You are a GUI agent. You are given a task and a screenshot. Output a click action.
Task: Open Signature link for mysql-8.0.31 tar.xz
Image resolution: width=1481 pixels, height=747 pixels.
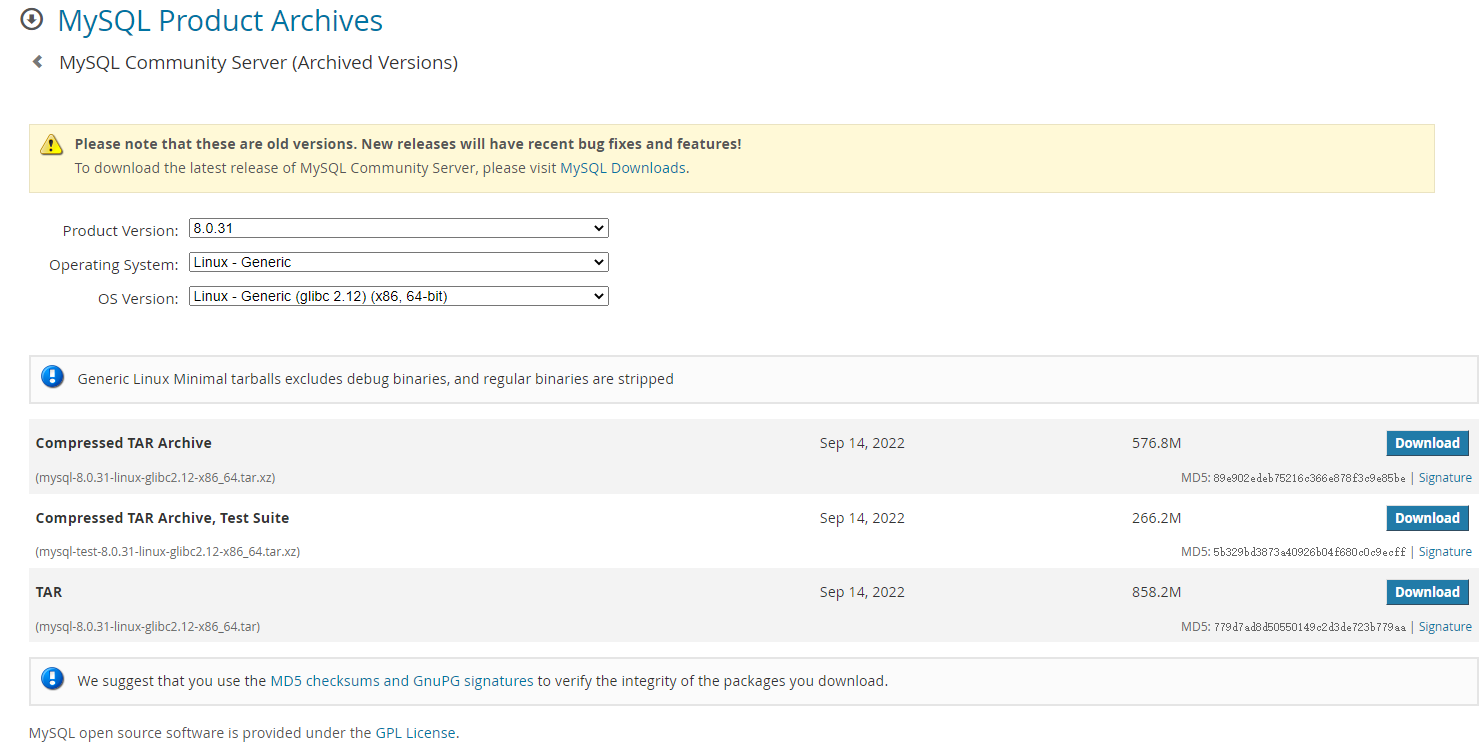1445,478
